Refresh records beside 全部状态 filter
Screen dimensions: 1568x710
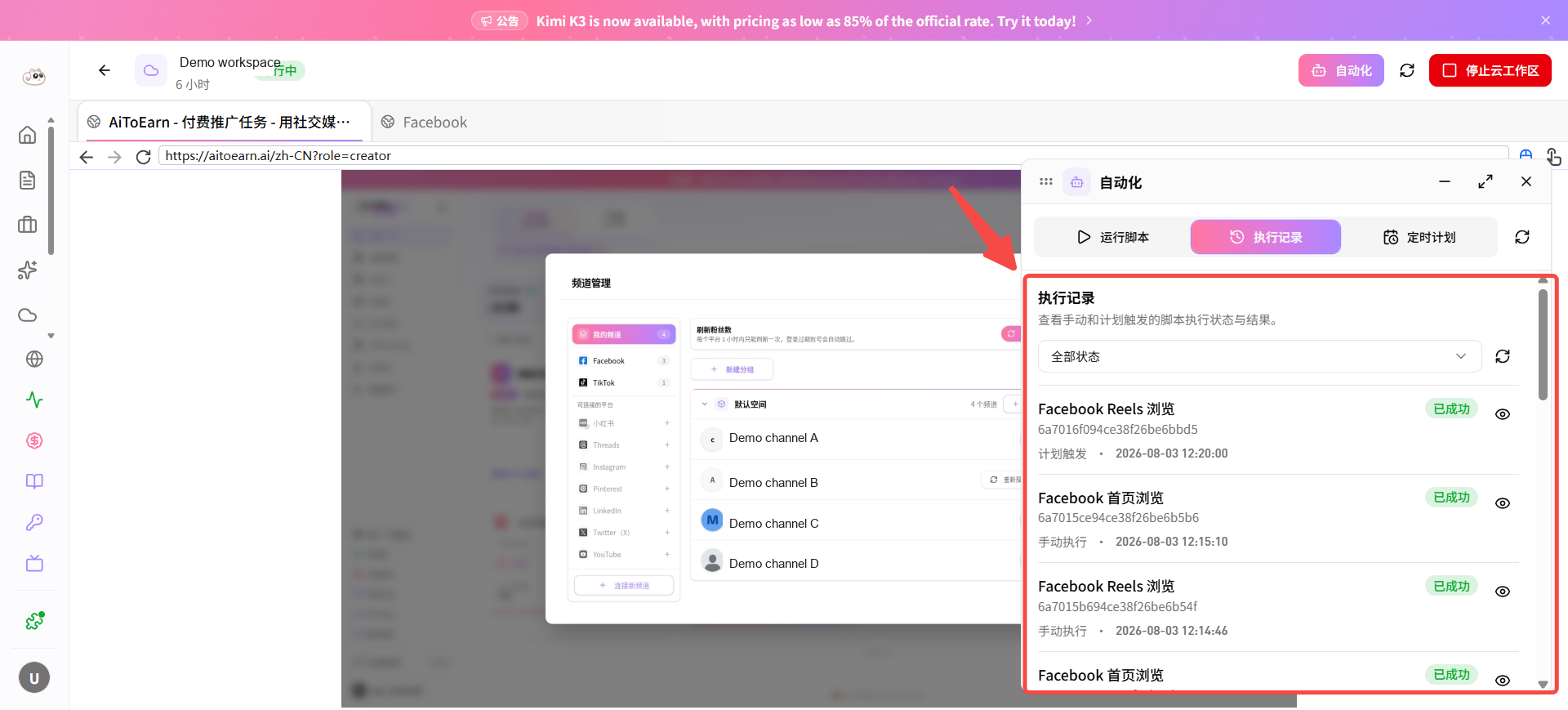click(1503, 356)
